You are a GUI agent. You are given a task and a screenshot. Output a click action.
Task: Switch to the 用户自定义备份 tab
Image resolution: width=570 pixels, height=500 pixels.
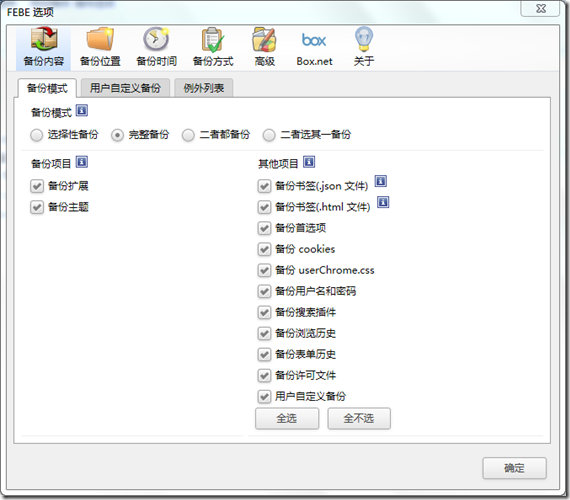coord(125,88)
